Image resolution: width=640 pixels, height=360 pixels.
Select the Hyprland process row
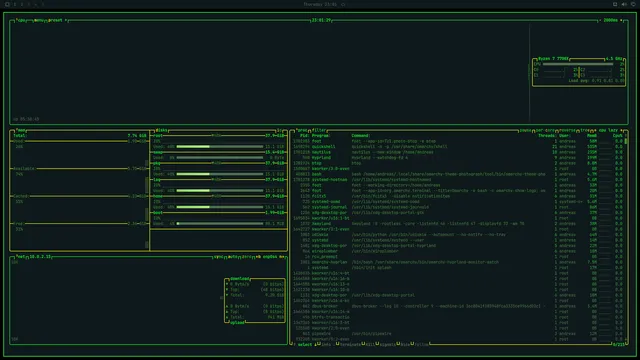click(x=458, y=158)
